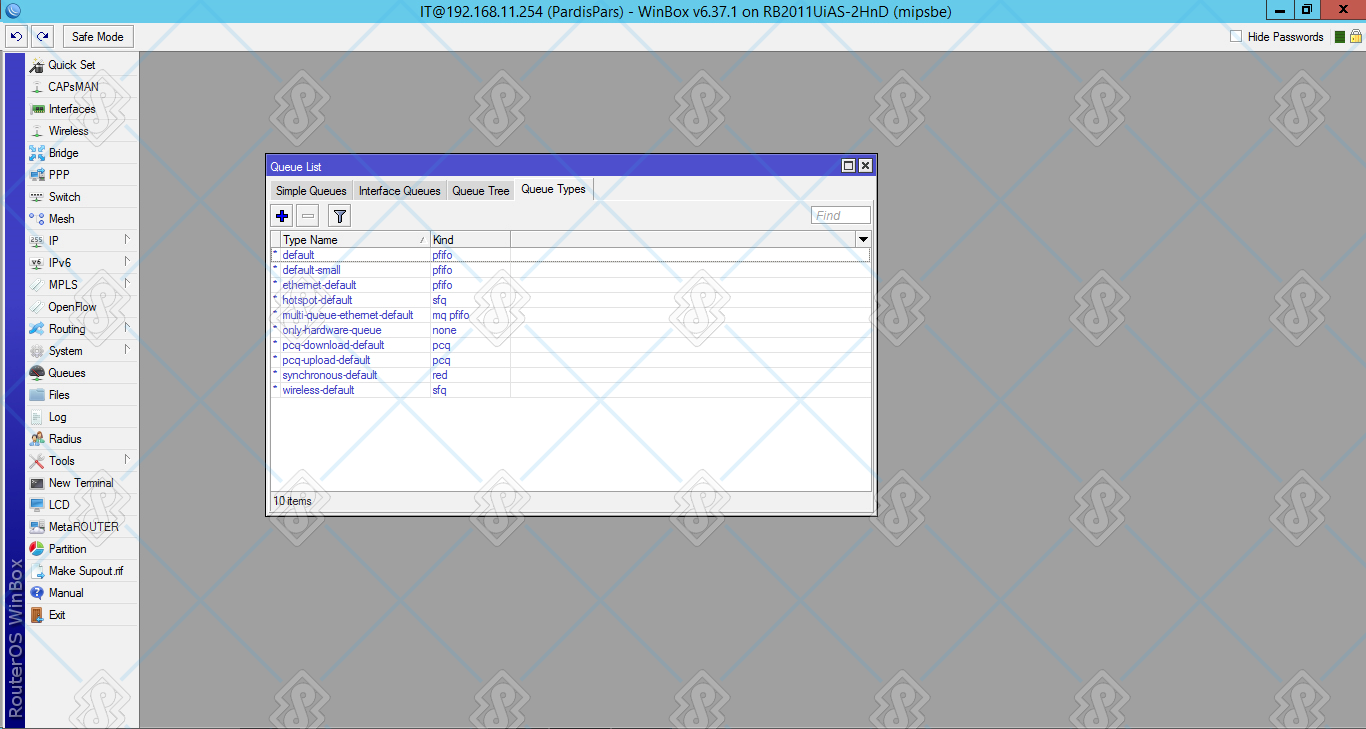1366x729 pixels.
Task: Select multi-queue-ethernet-default row
Action: [570, 315]
